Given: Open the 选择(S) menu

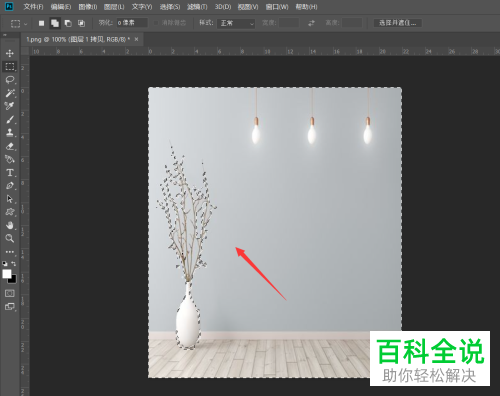Looking at the screenshot, I should pos(170,7).
